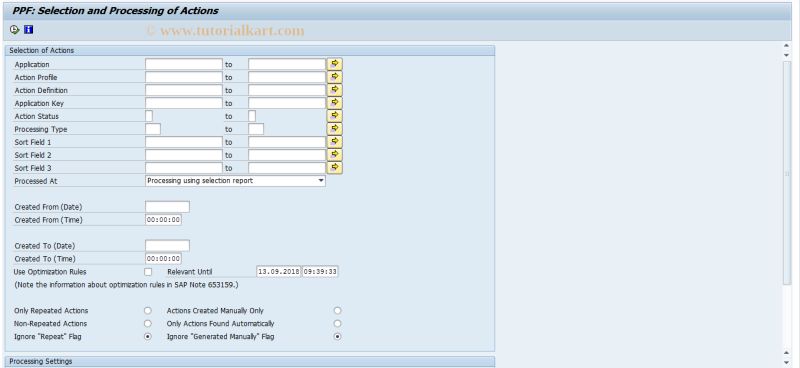Screen dimensions: 800x368
Task: Click the Execute clock icon
Action: (14, 30)
